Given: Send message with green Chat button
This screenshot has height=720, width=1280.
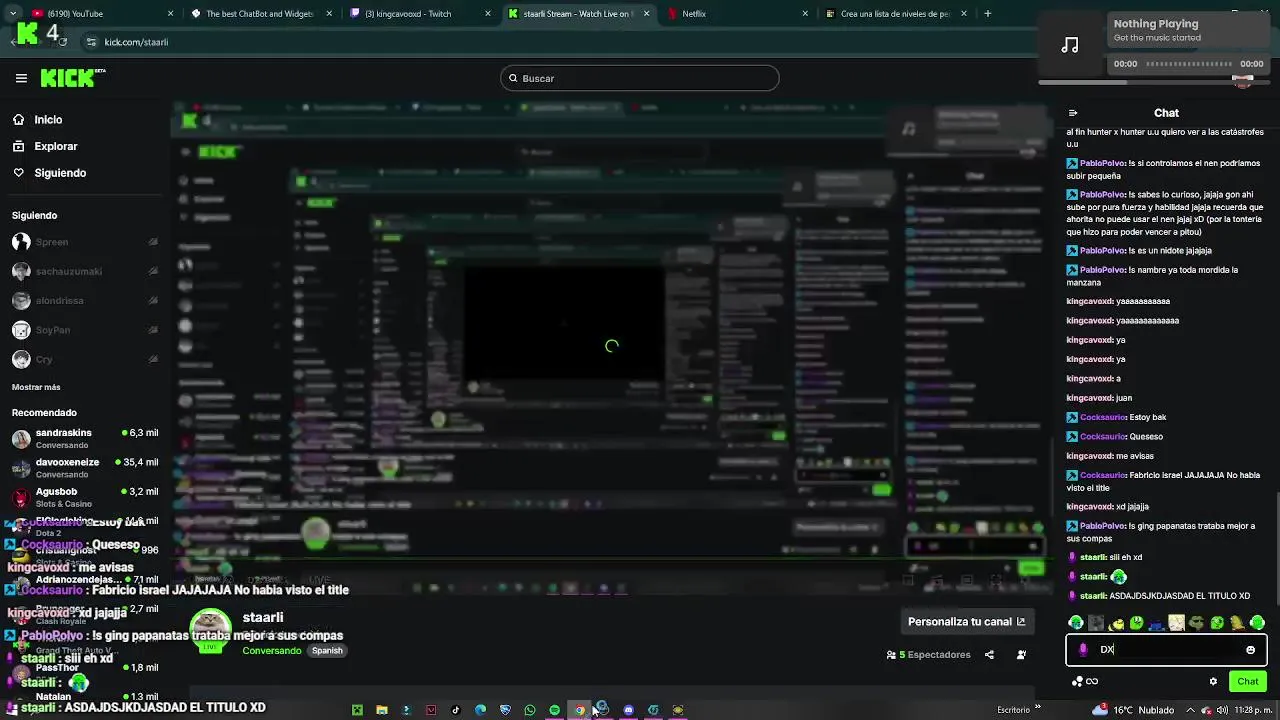Looking at the screenshot, I should tap(1248, 681).
